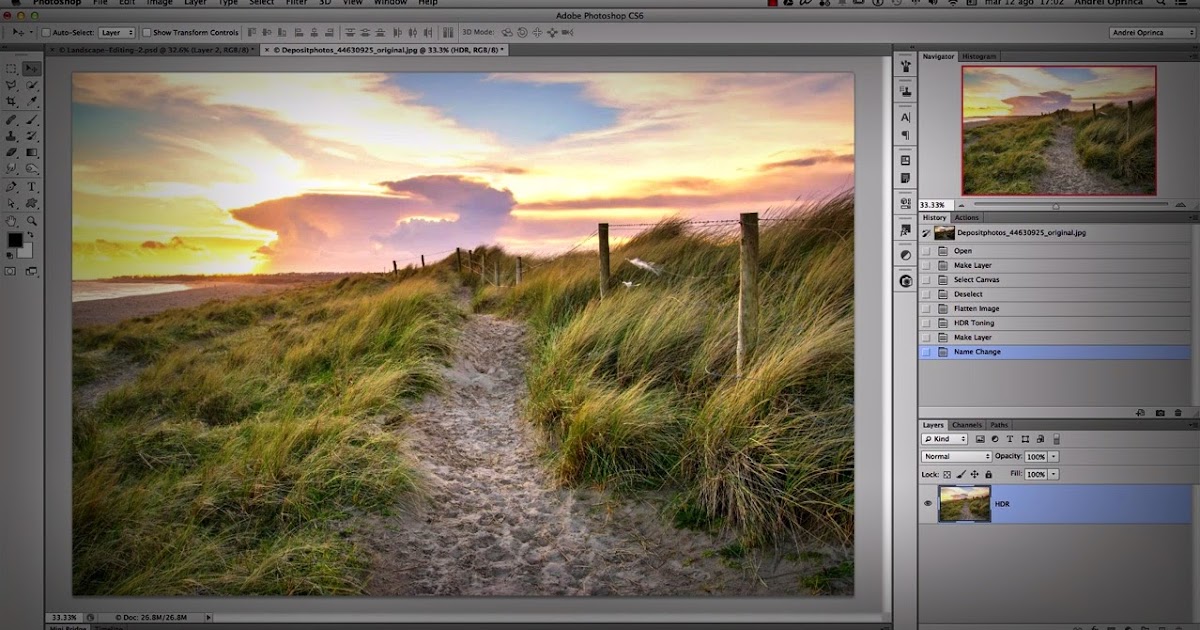Select the Hand tool
This screenshot has height=630, width=1200.
[x=12, y=220]
